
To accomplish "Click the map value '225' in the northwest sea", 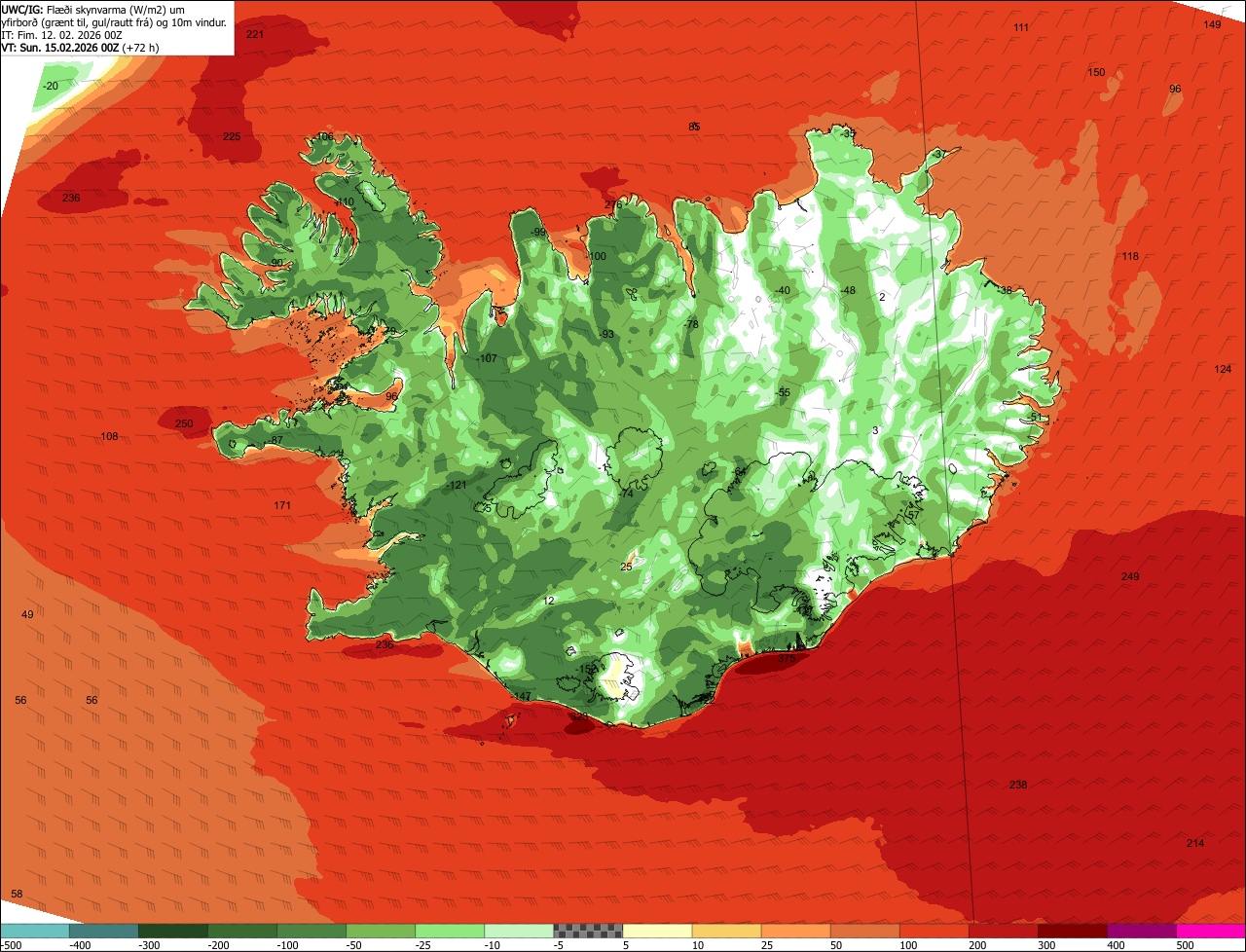I will click(232, 137).
